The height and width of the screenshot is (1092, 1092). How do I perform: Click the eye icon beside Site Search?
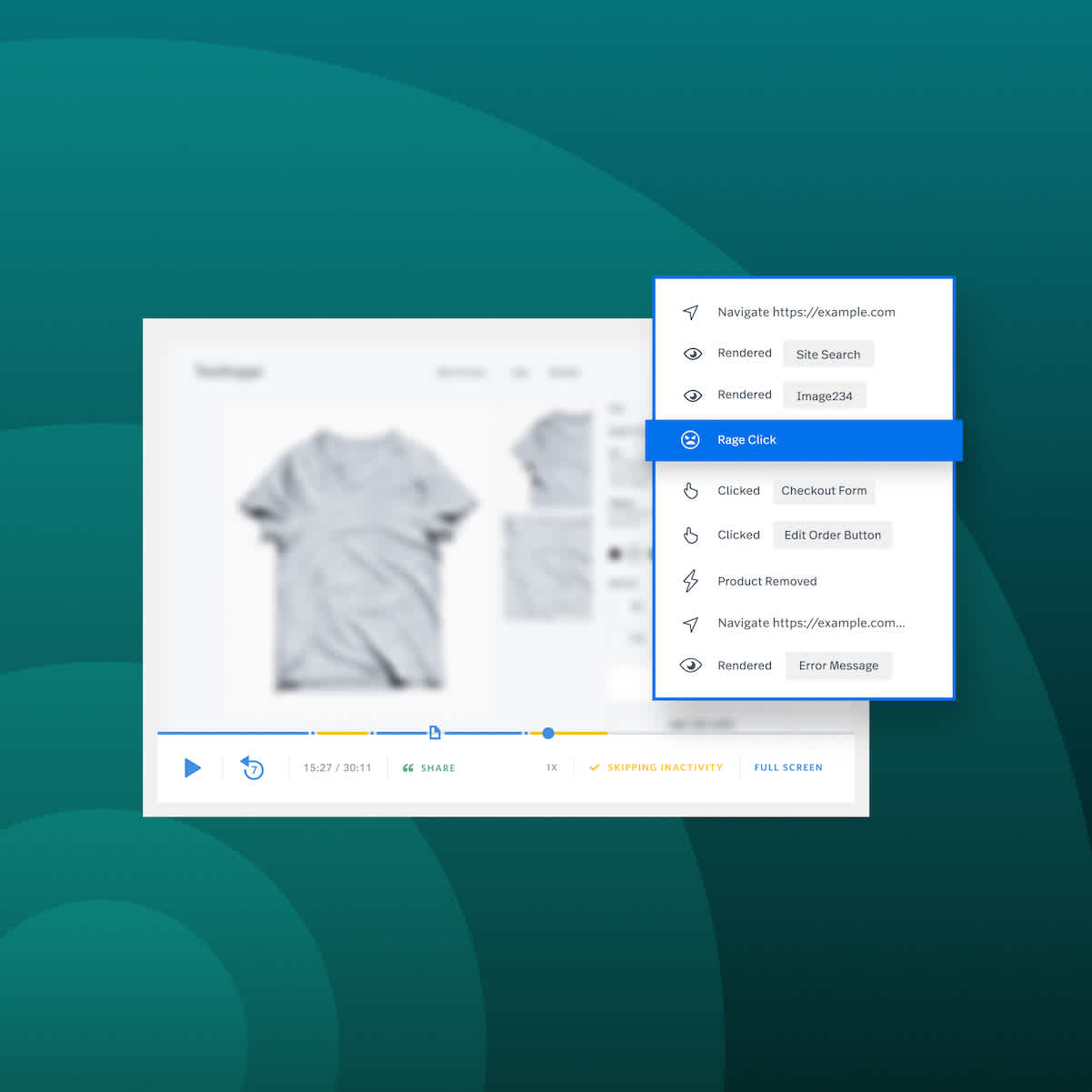click(692, 354)
